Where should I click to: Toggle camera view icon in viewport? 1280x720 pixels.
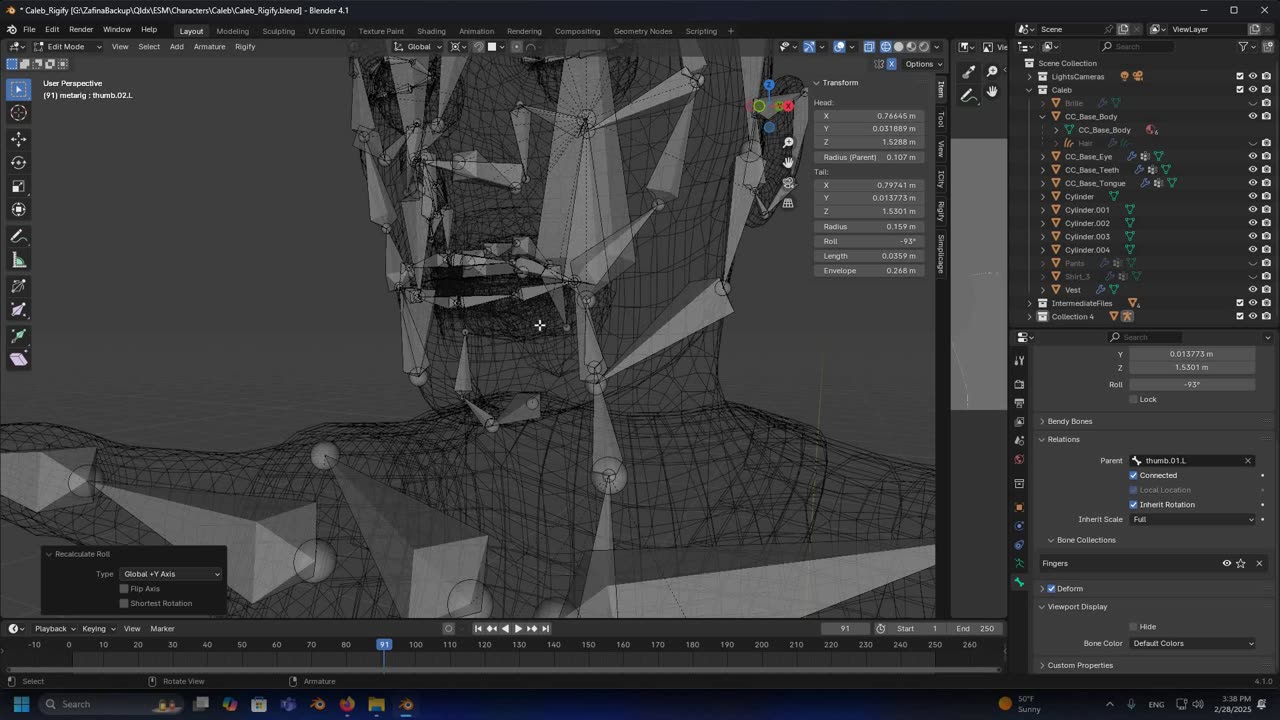[x=788, y=183]
